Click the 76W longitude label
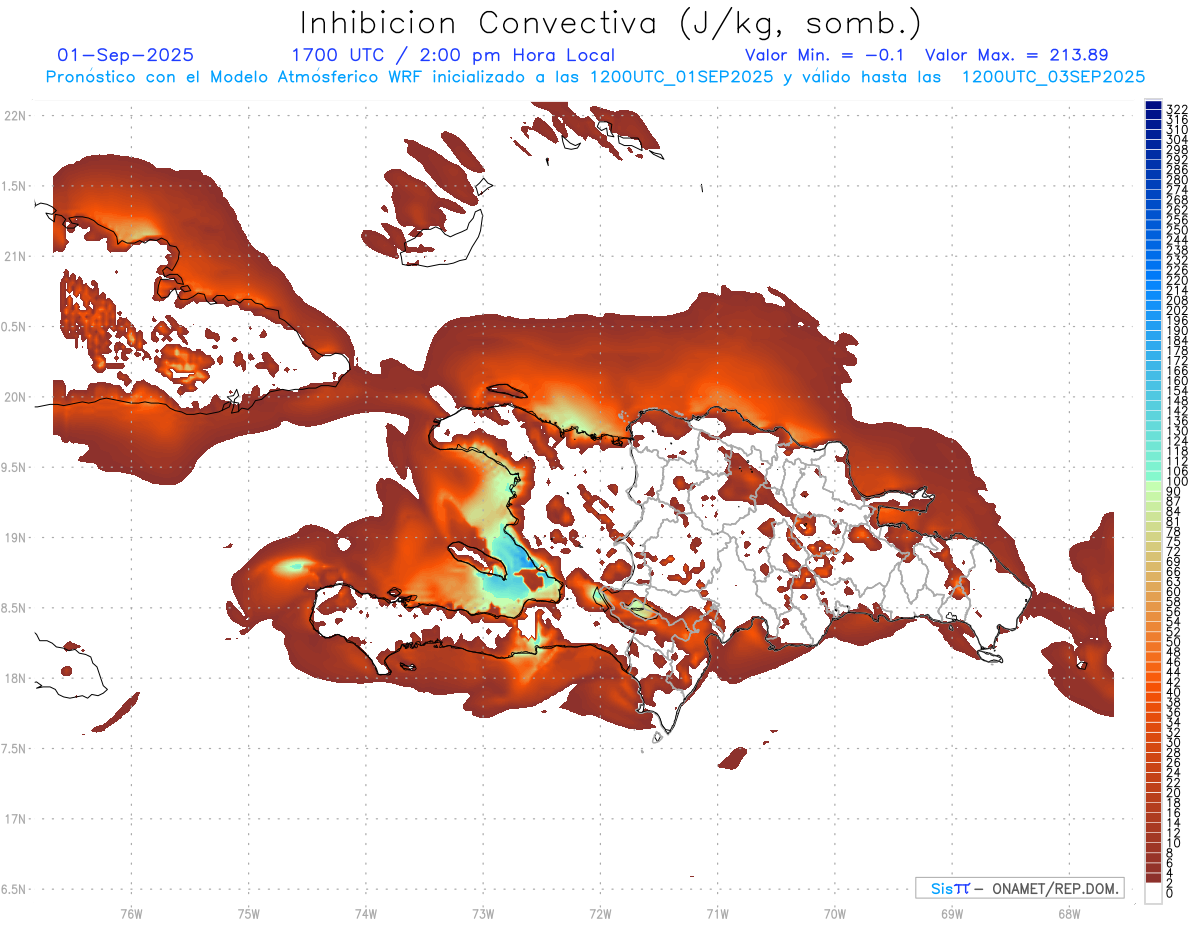 click(131, 913)
